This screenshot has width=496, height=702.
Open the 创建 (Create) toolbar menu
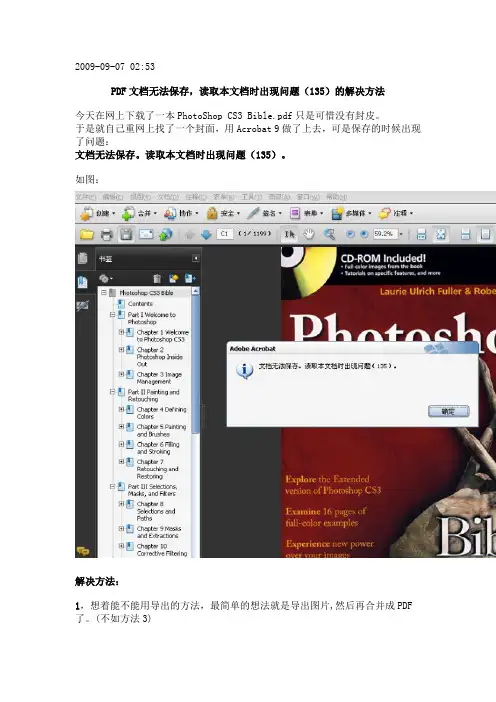coord(97,214)
